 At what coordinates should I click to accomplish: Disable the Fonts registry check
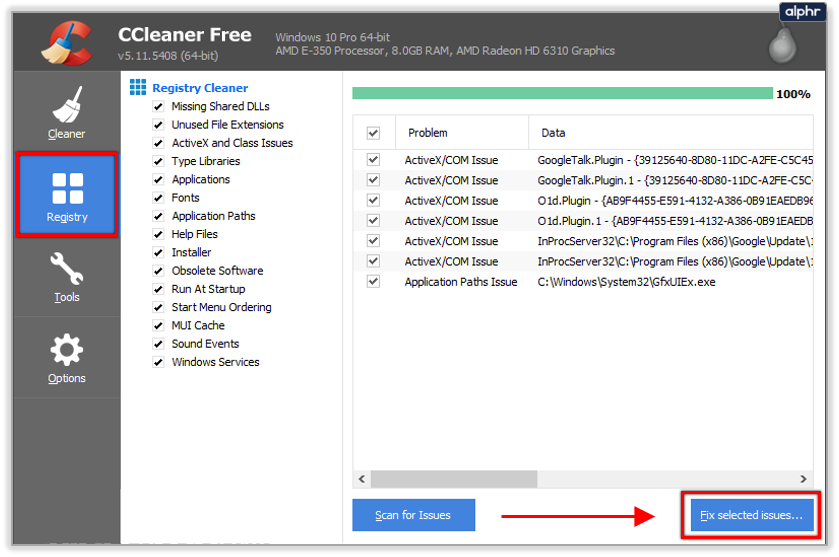coord(158,197)
